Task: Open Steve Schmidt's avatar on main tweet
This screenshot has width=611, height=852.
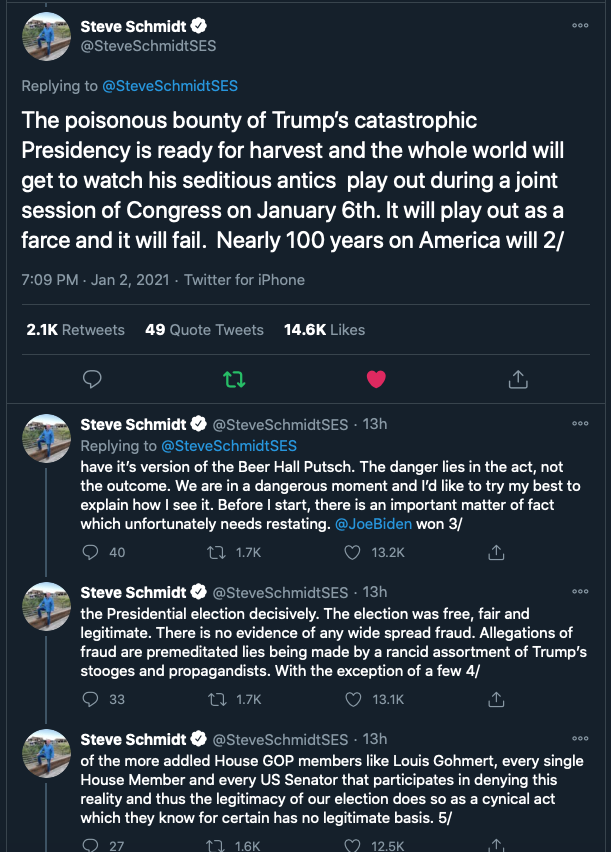Action: [46, 37]
